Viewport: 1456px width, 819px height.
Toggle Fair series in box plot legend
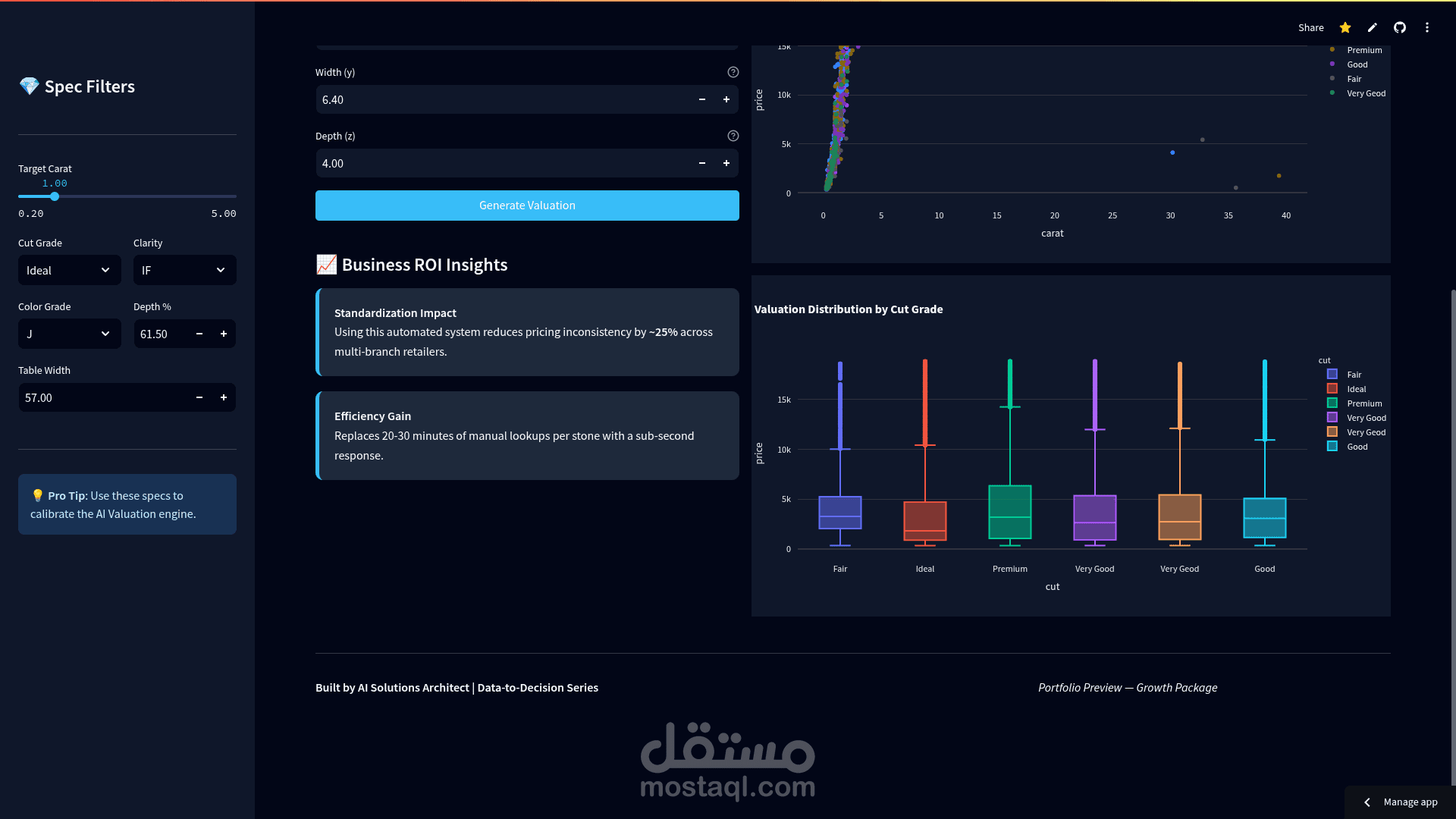coord(1354,375)
